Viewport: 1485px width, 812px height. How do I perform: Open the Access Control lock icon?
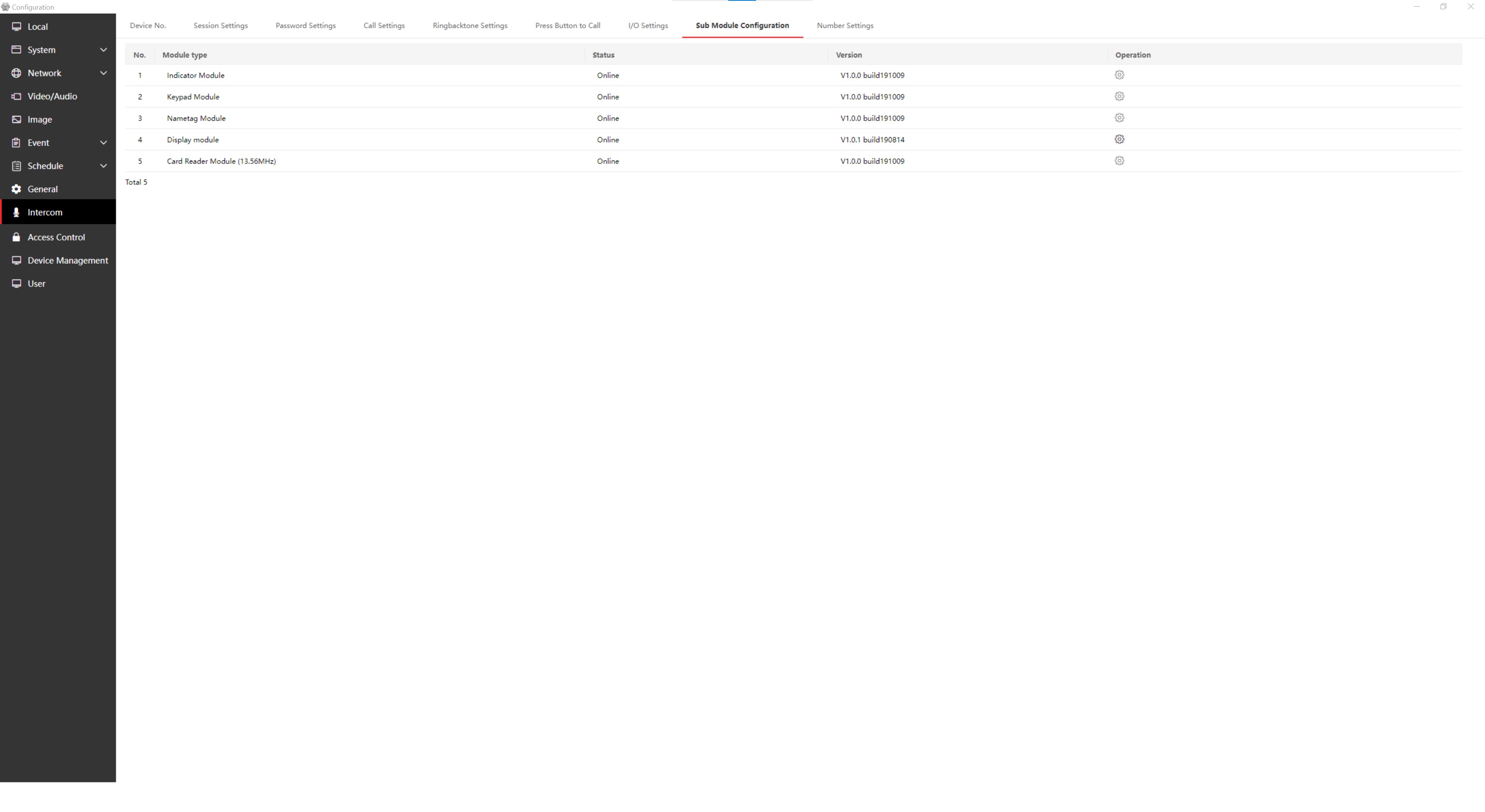tap(17, 237)
